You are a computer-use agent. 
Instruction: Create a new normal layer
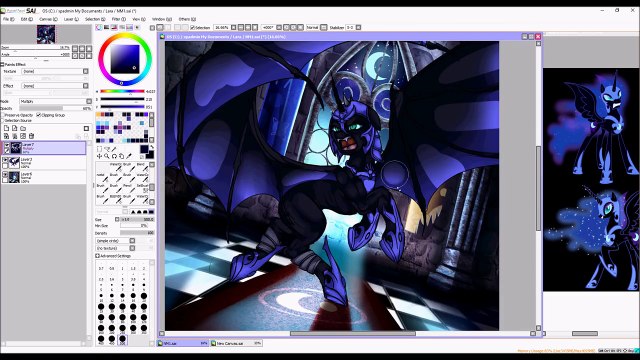[x=7, y=128]
